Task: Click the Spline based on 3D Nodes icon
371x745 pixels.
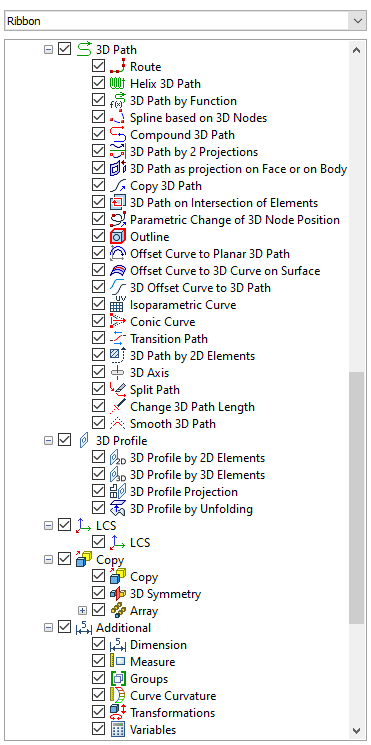Action: pos(117,118)
